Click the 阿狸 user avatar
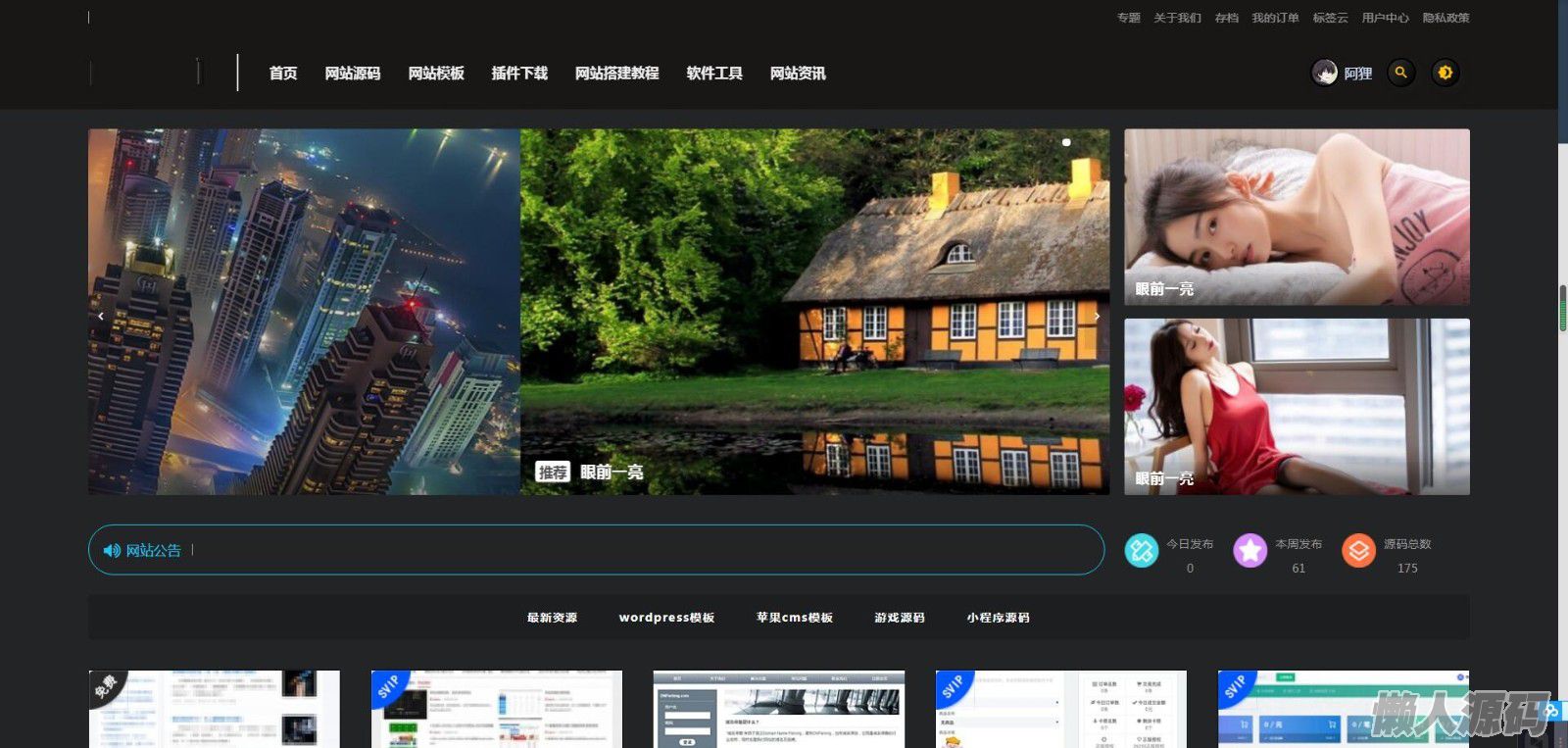1568x748 pixels. click(x=1325, y=73)
